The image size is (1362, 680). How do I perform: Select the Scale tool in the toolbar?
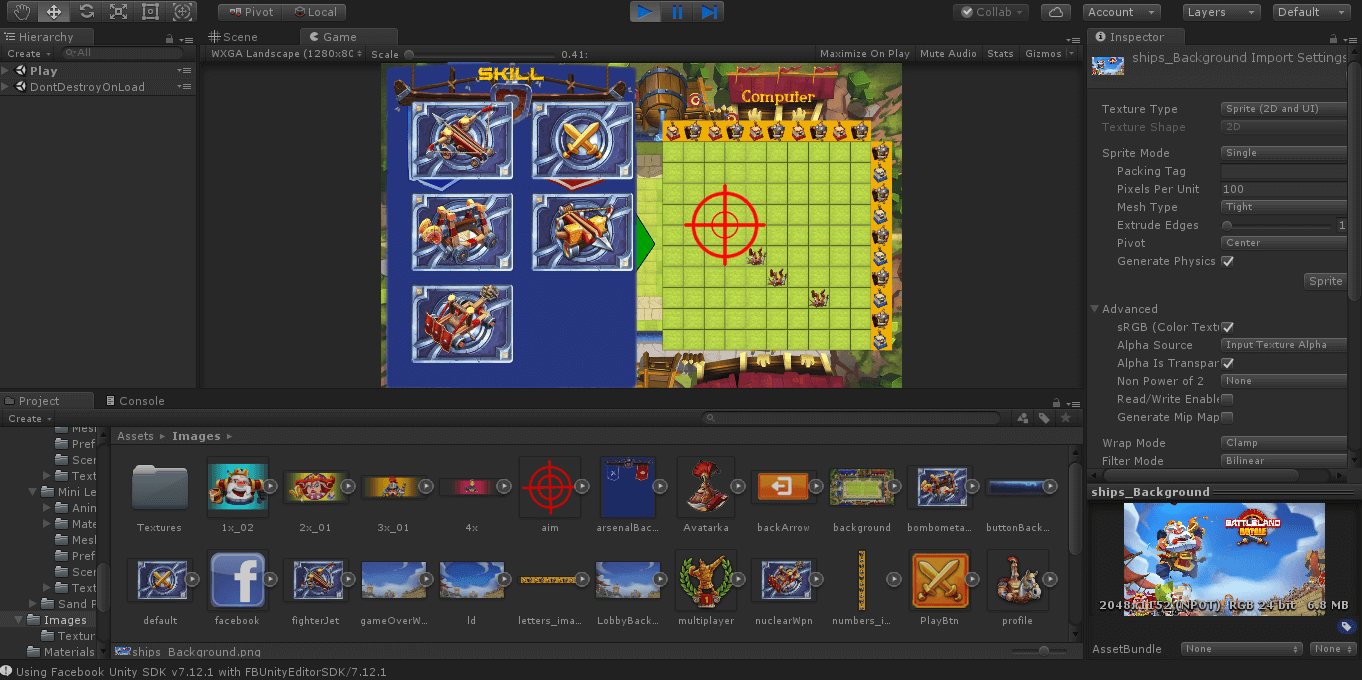[118, 12]
